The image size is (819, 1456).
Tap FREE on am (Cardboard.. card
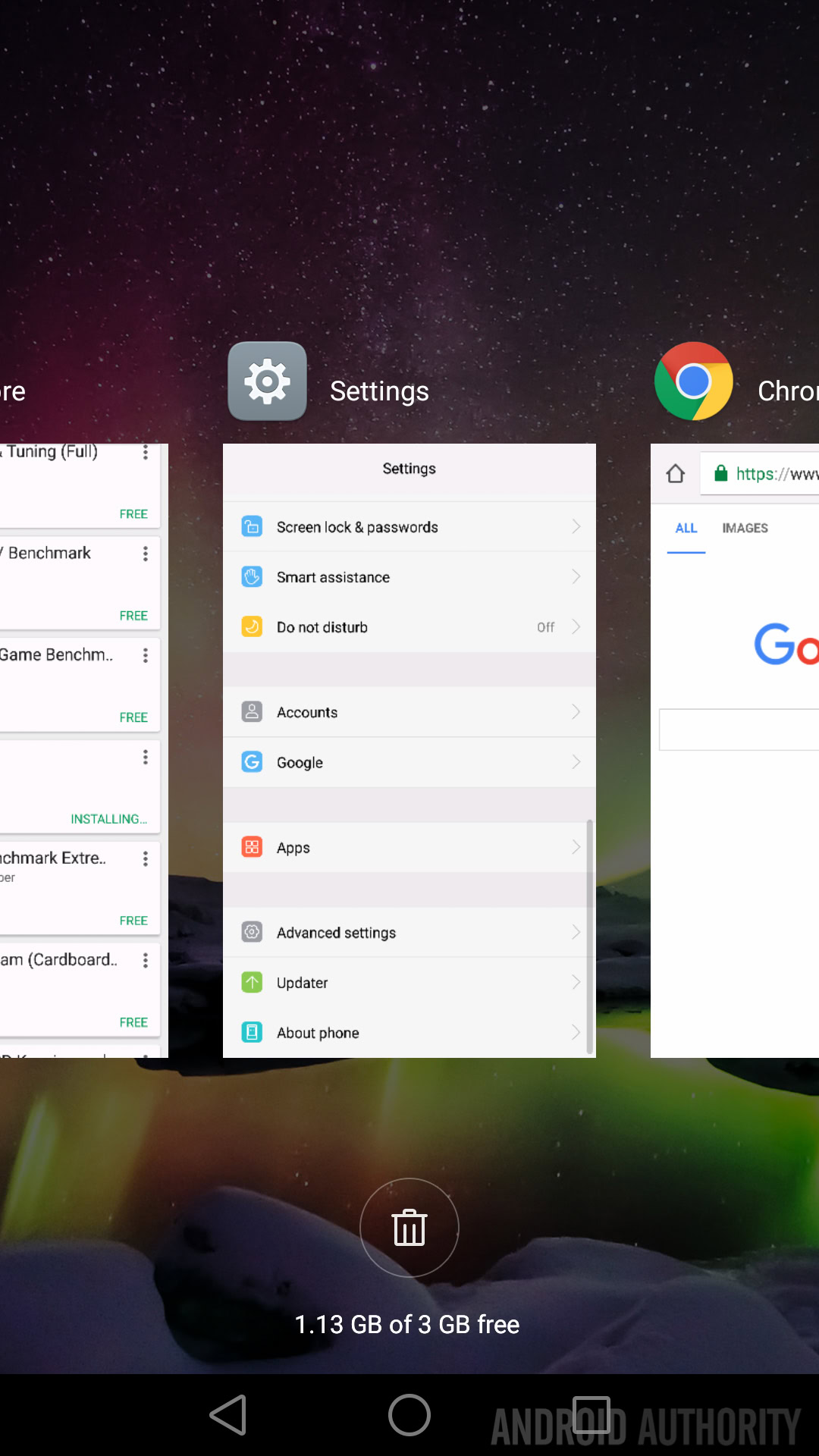tap(133, 1022)
